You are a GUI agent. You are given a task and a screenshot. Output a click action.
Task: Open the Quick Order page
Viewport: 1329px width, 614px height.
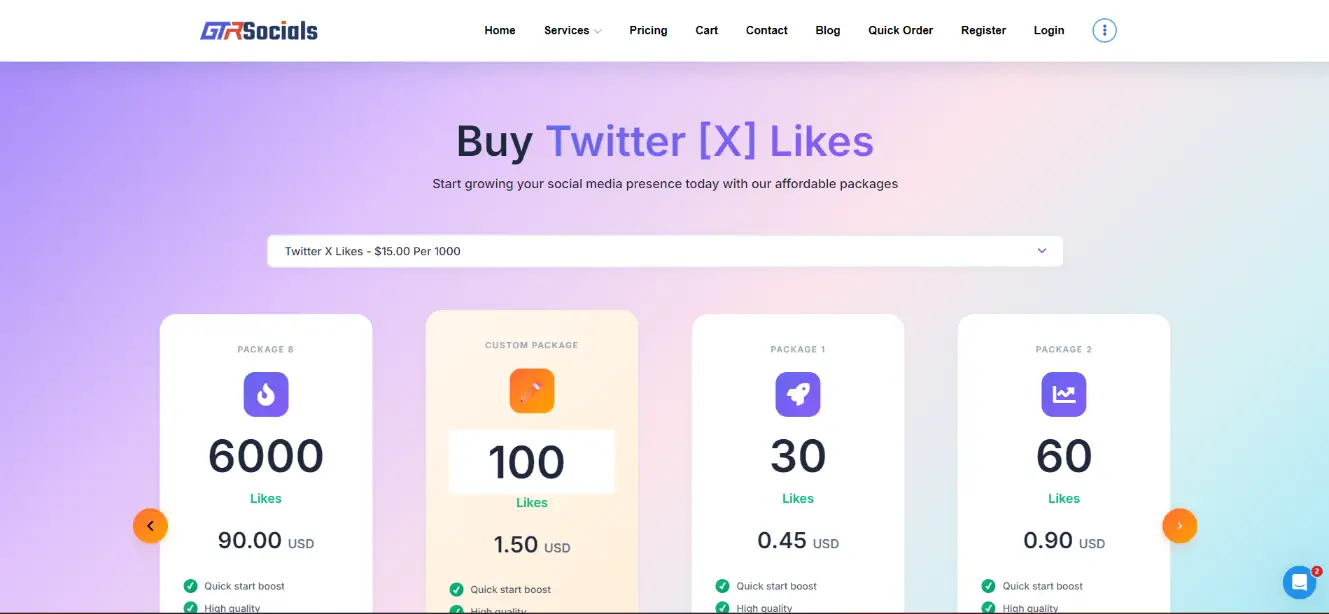[900, 30]
